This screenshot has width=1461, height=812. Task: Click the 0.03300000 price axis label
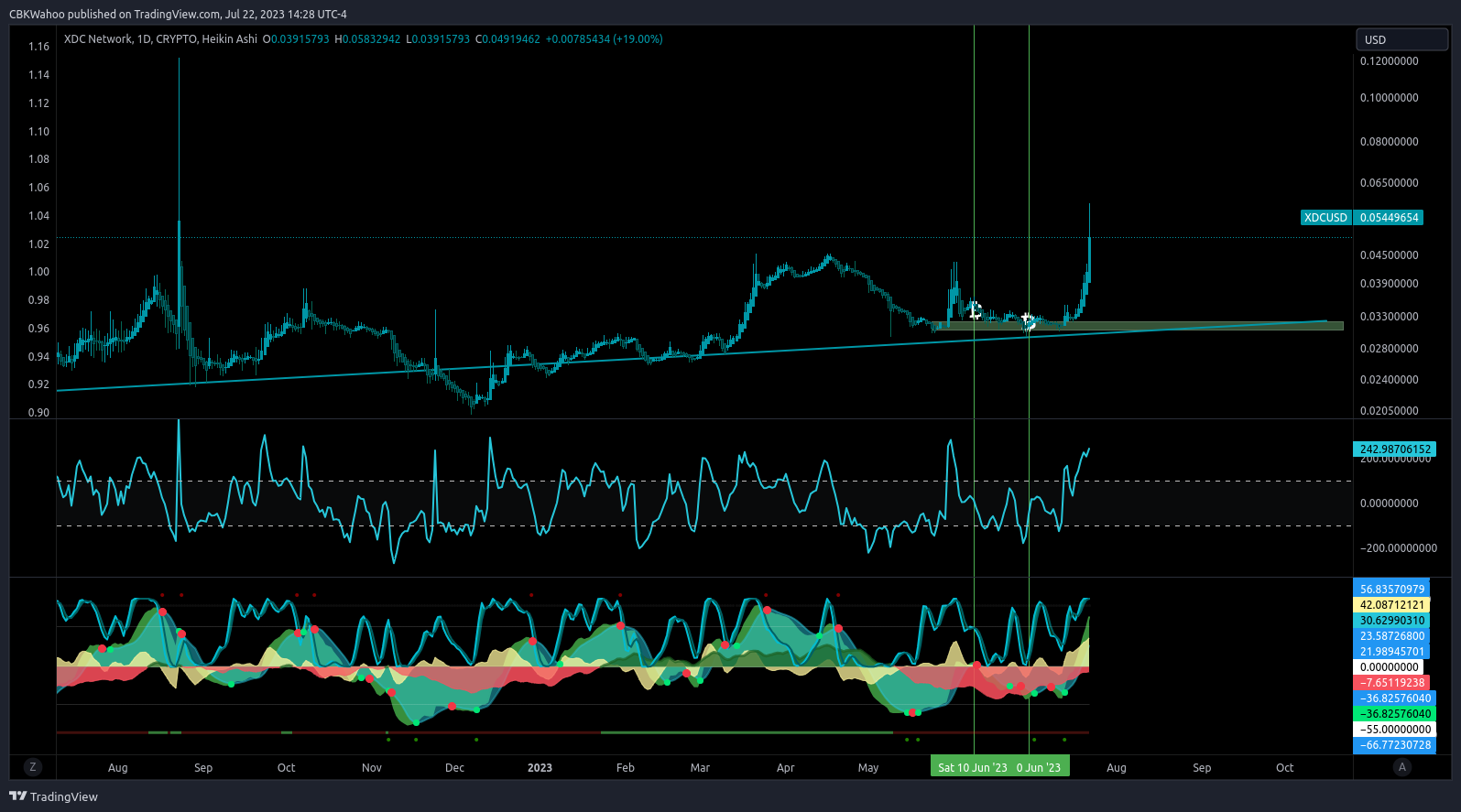(x=1389, y=317)
